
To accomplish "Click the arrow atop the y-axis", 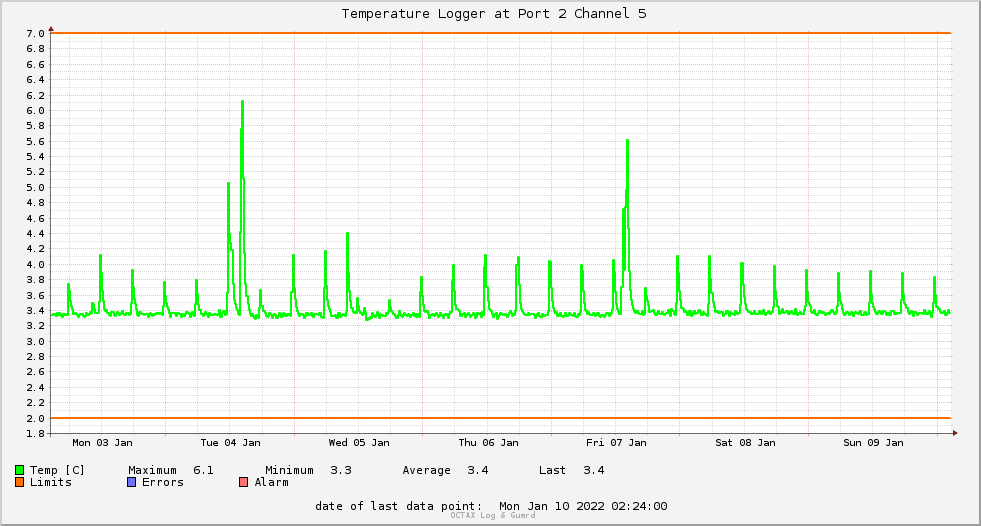I will coord(51,29).
